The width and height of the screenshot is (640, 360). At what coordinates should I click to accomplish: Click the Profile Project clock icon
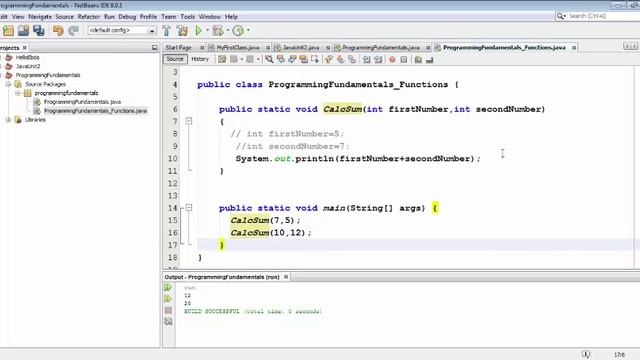pos(238,31)
